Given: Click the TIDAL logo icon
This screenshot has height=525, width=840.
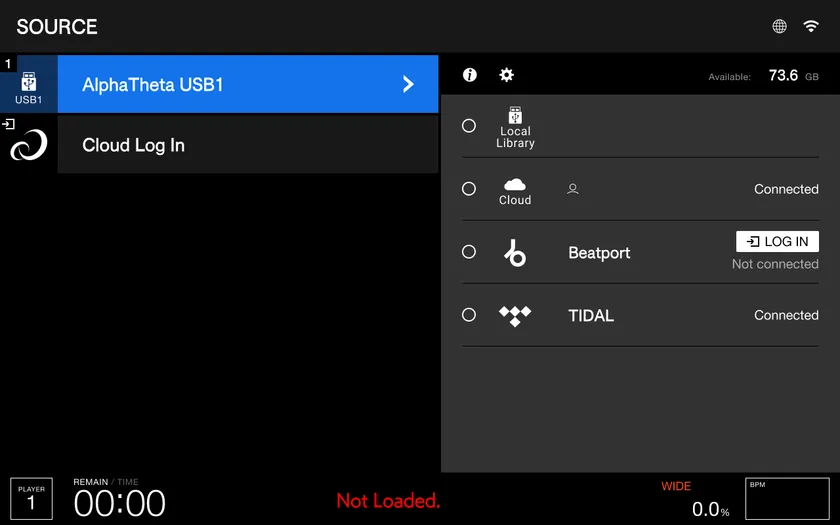Looking at the screenshot, I should (x=515, y=316).
